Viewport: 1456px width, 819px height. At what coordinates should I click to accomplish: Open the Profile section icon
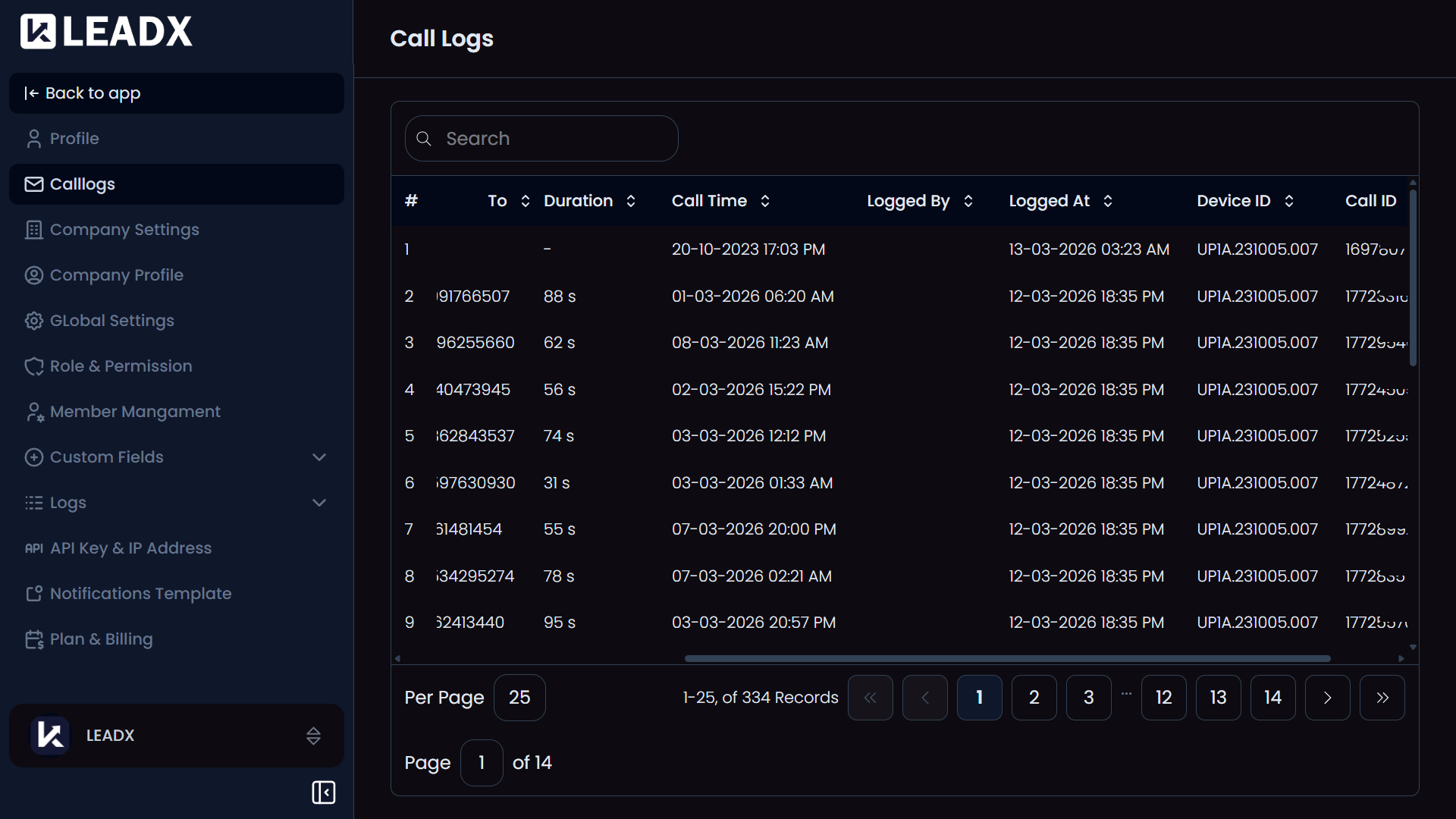click(x=33, y=139)
